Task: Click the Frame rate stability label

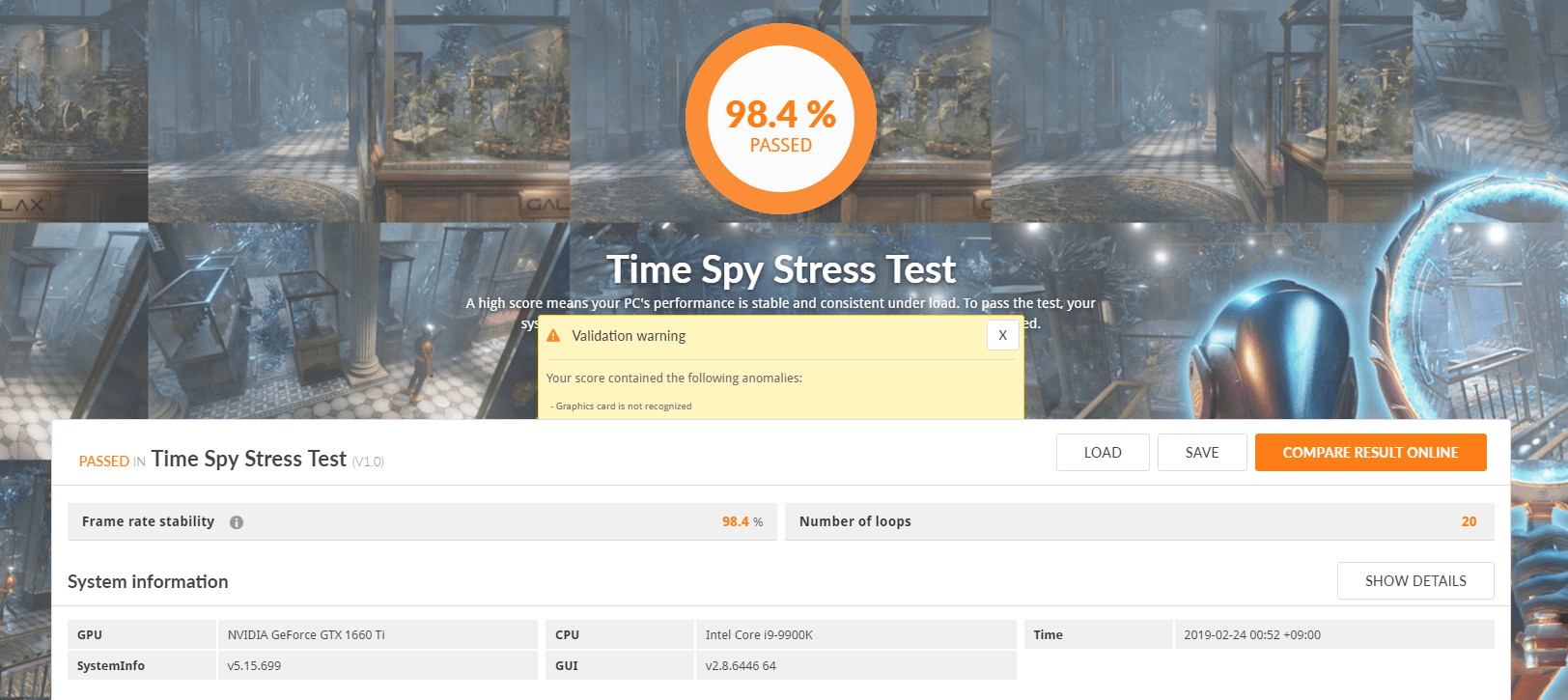Action: (148, 521)
